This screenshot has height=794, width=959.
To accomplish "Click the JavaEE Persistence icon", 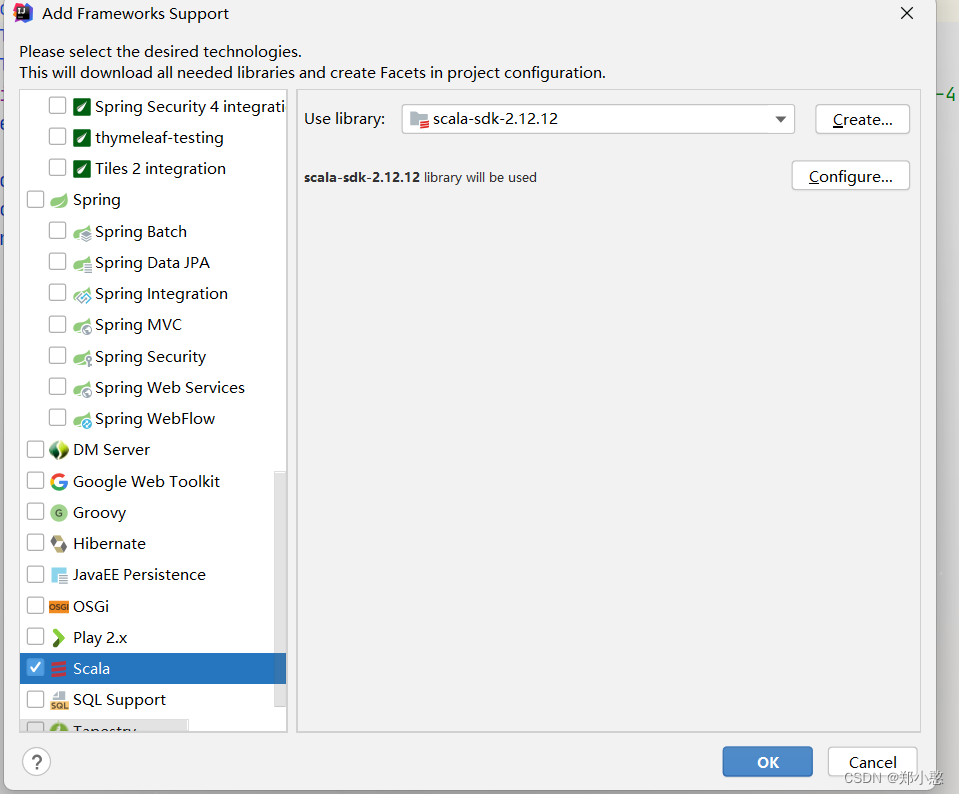I will pyautogui.click(x=59, y=575).
